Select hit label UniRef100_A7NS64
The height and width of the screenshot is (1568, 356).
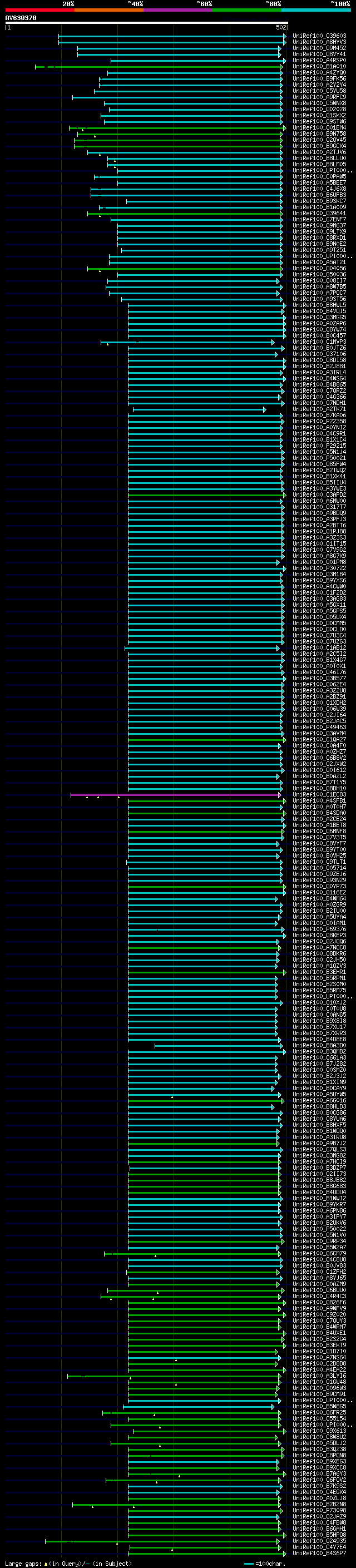pos(319,1357)
